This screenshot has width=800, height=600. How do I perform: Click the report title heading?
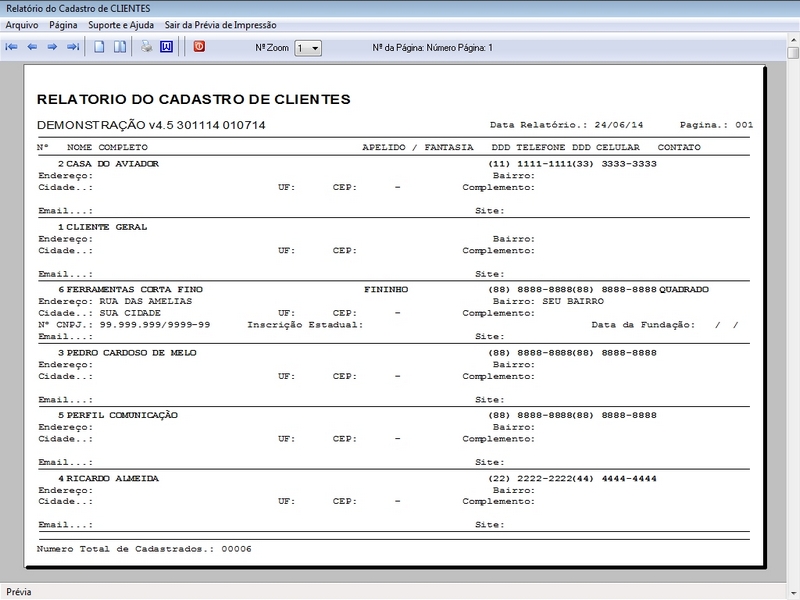193,100
